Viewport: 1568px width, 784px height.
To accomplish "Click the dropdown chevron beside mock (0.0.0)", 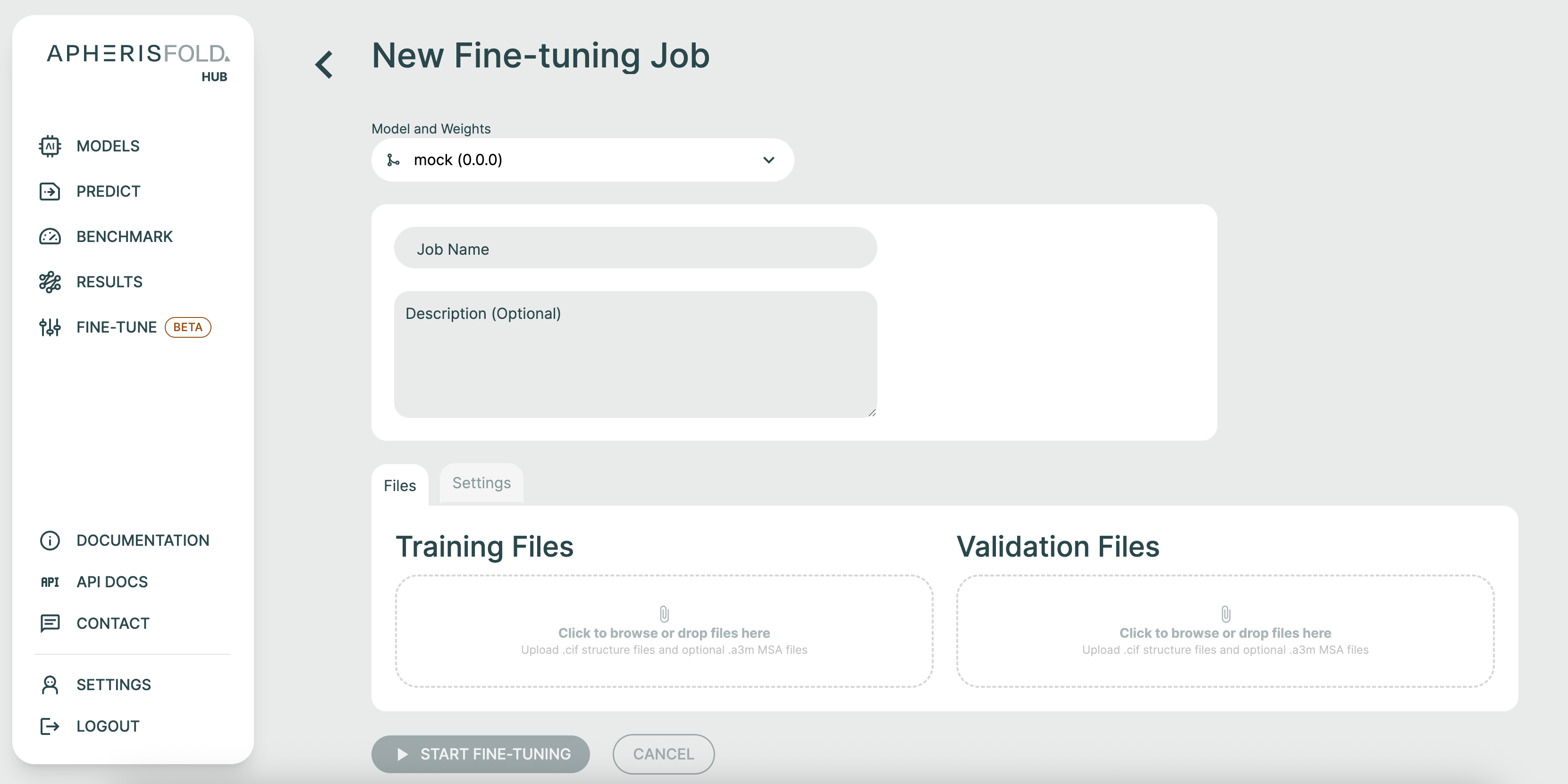I will (x=769, y=160).
